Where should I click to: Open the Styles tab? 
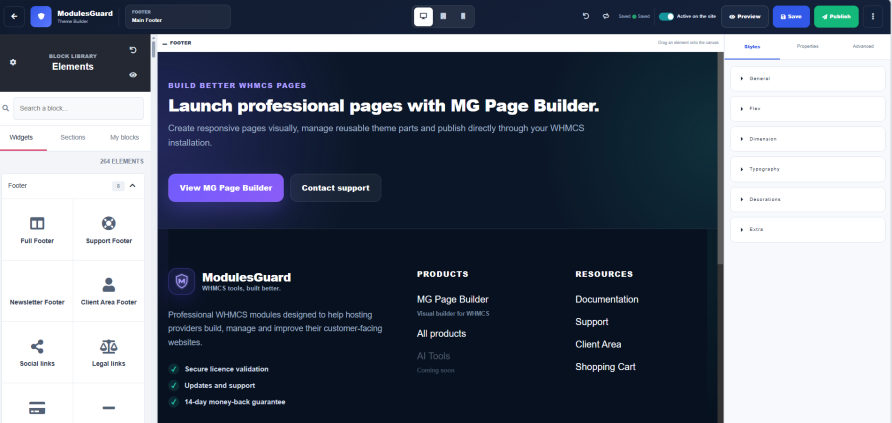[x=752, y=47]
